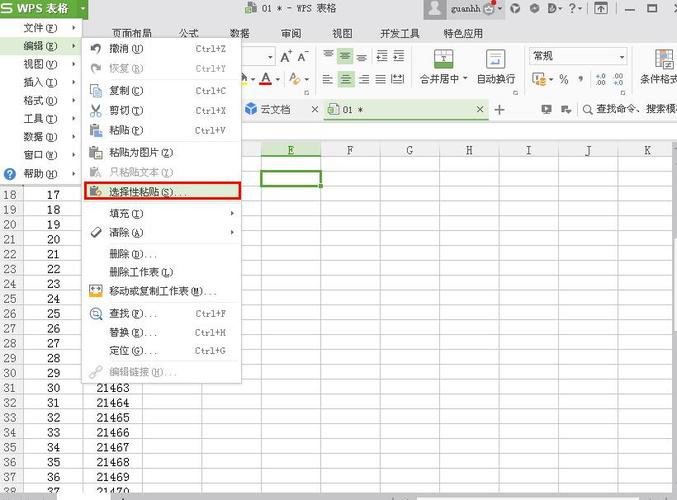The height and width of the screenshot is (500, 677).
Task: Click the decrease decimal places icon
Action: (x=618, y=79)
